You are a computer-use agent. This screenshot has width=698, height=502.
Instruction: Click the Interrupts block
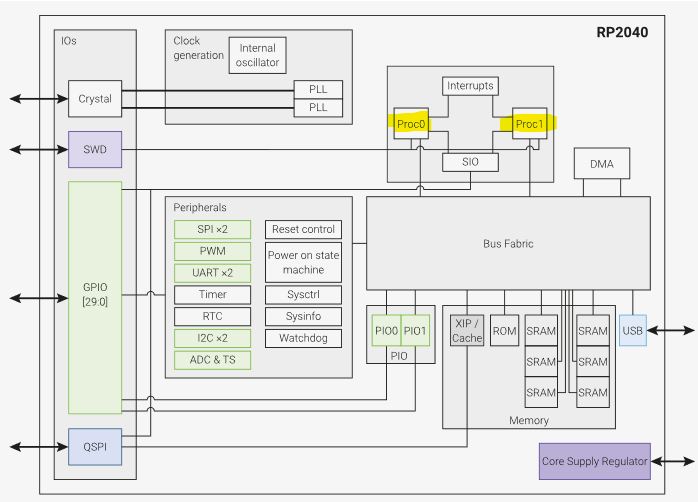(x=470, y=86)
